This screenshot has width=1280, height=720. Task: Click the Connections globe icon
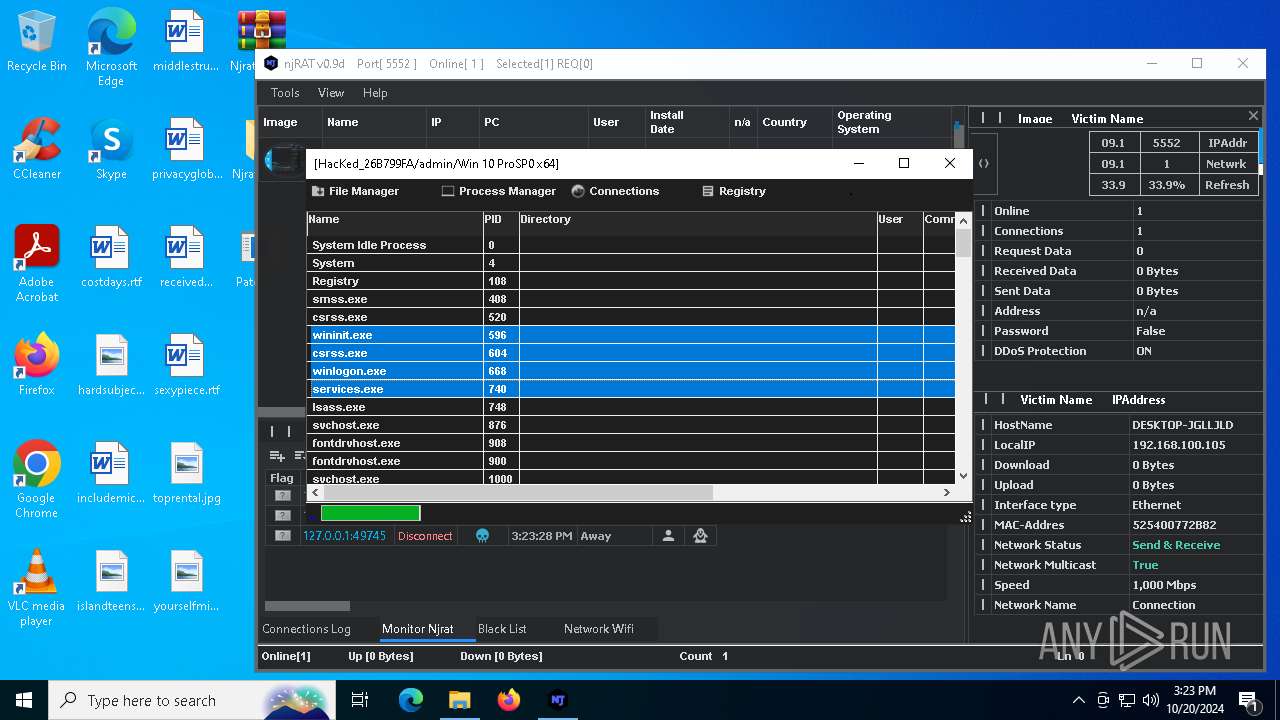578,191
